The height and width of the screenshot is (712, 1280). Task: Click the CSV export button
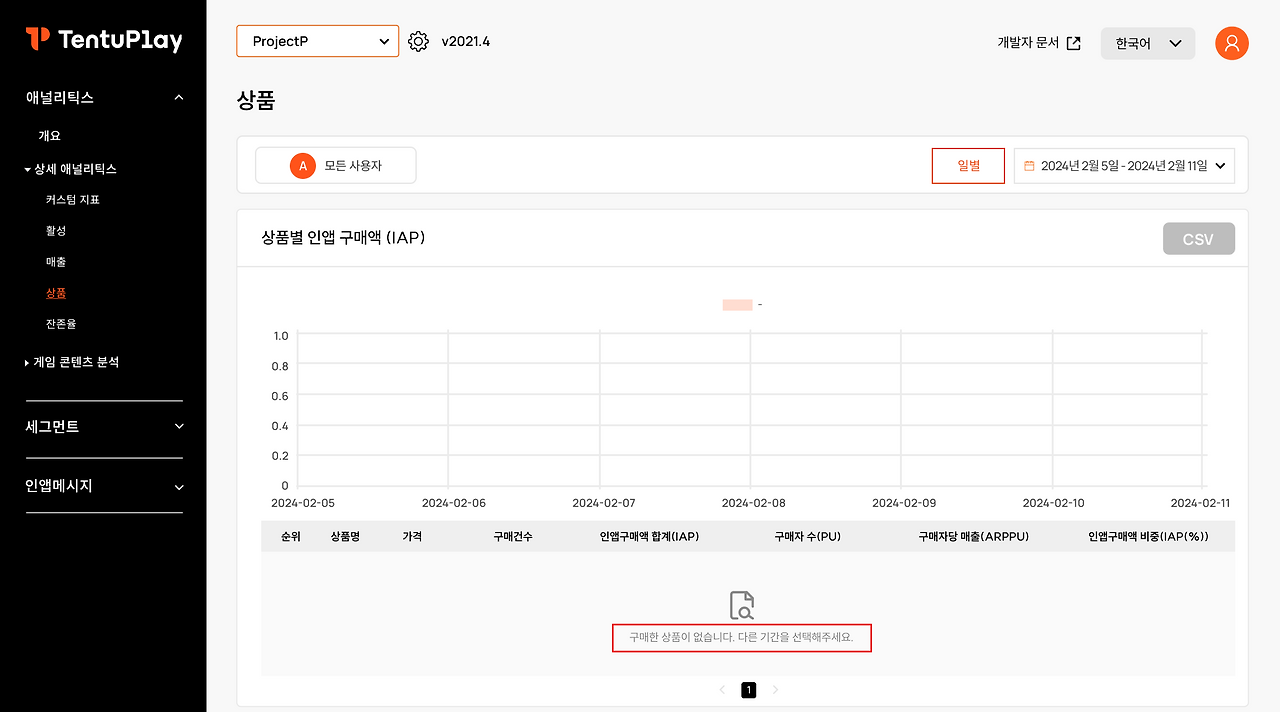pyautogui.click(x=1198, y=238)
